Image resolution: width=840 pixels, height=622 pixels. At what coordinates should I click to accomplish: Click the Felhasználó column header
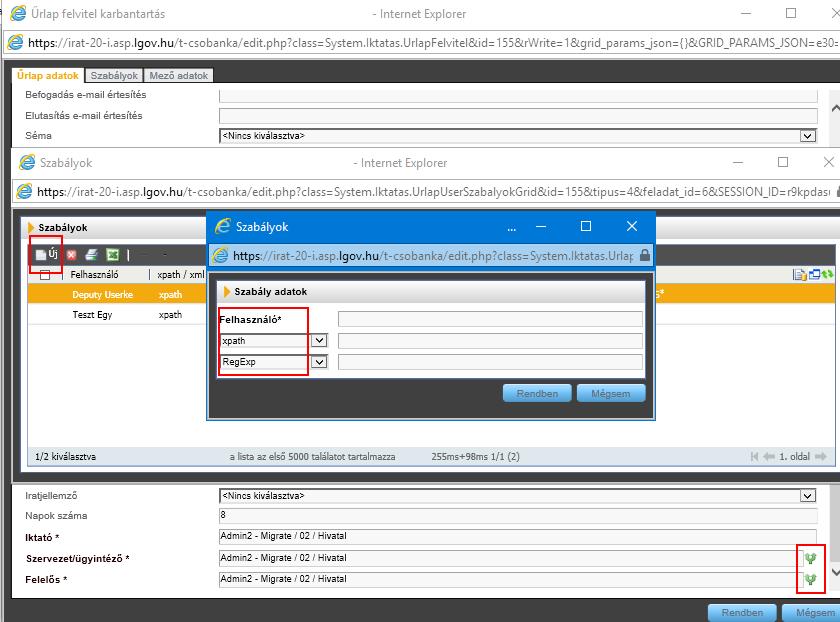pos(94,275)
